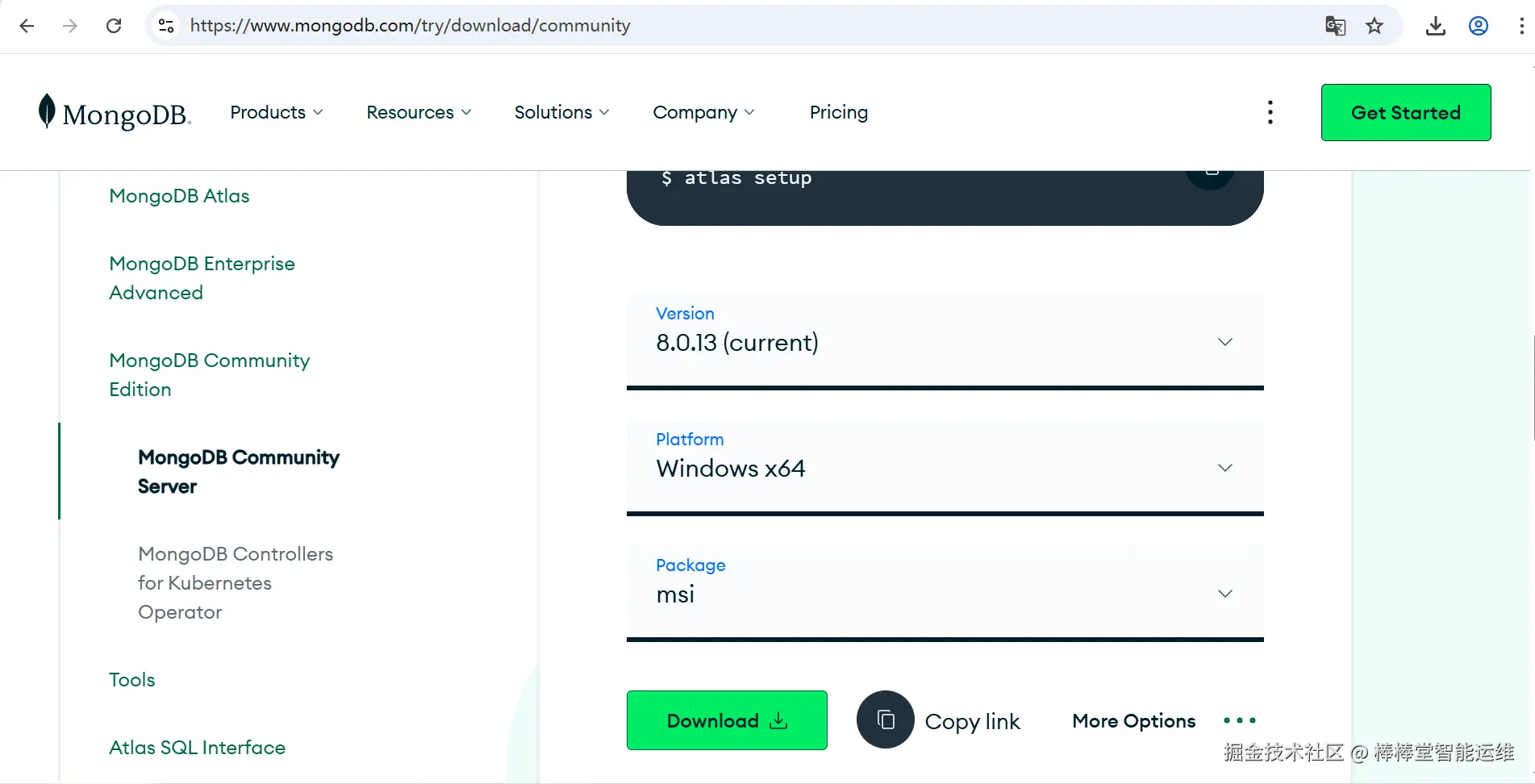Open Atlas SQL Interface link

pos(198,748)
